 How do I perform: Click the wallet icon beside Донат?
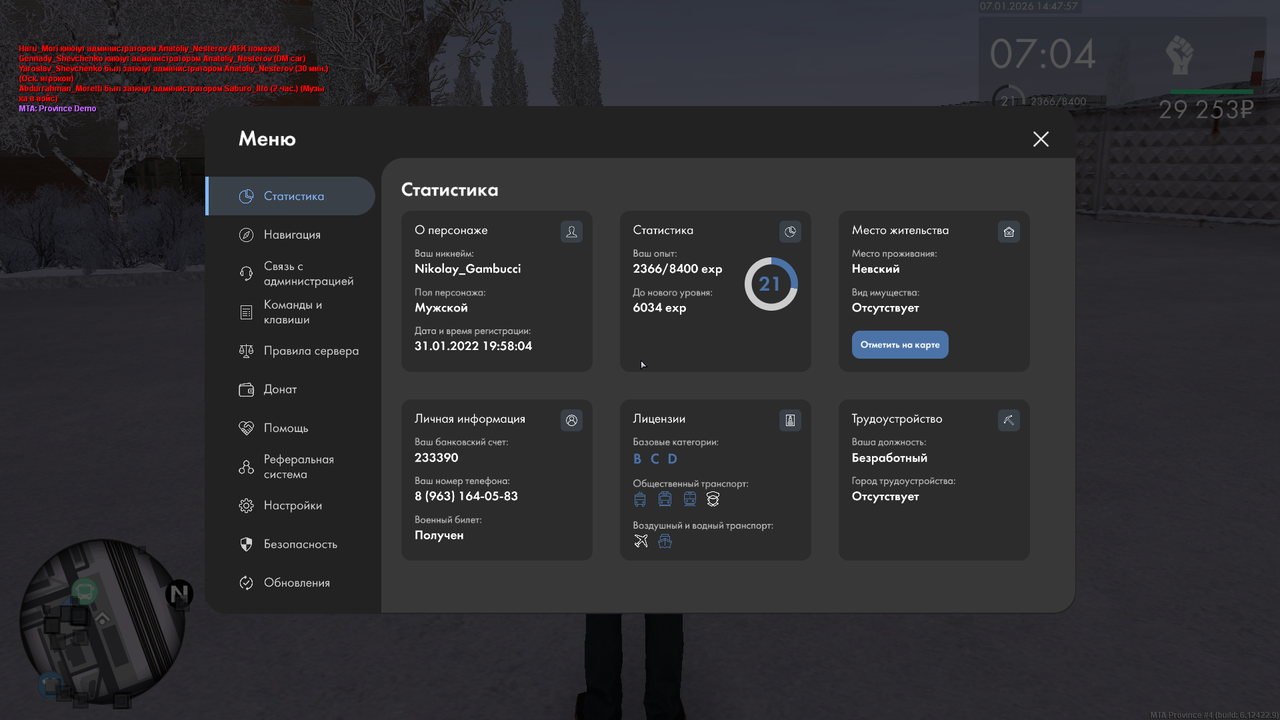point(246,390)
